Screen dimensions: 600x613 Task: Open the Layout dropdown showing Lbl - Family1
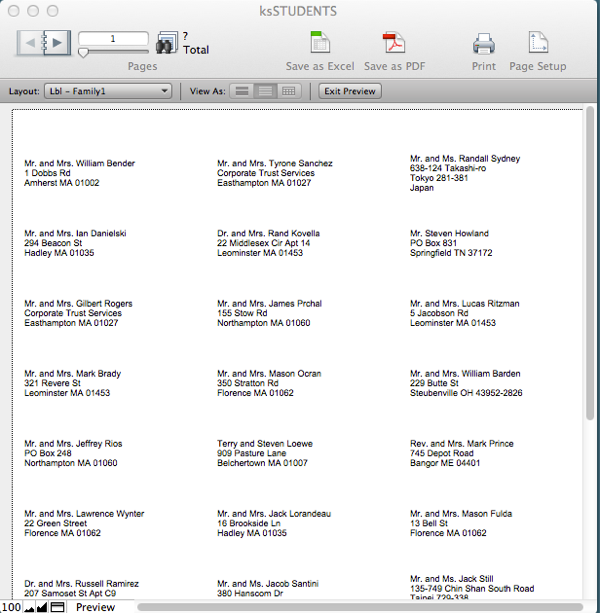coord(108,91)
